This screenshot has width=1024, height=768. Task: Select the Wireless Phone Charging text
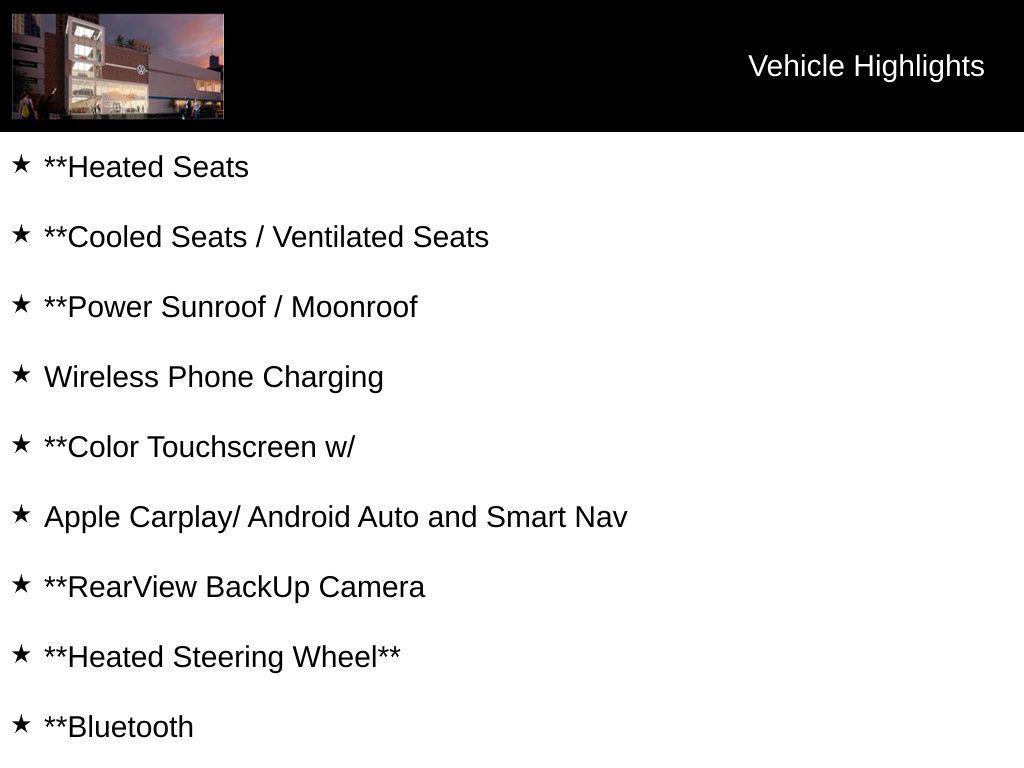click(214, 377)
